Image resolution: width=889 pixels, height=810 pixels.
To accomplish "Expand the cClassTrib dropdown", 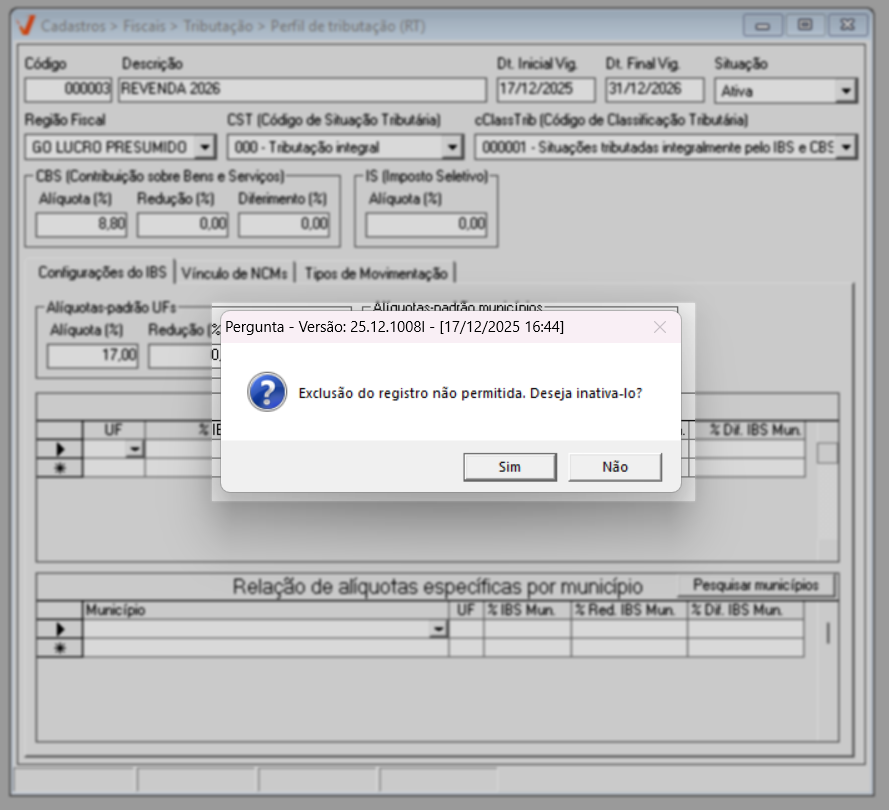I will pos(846,147).
